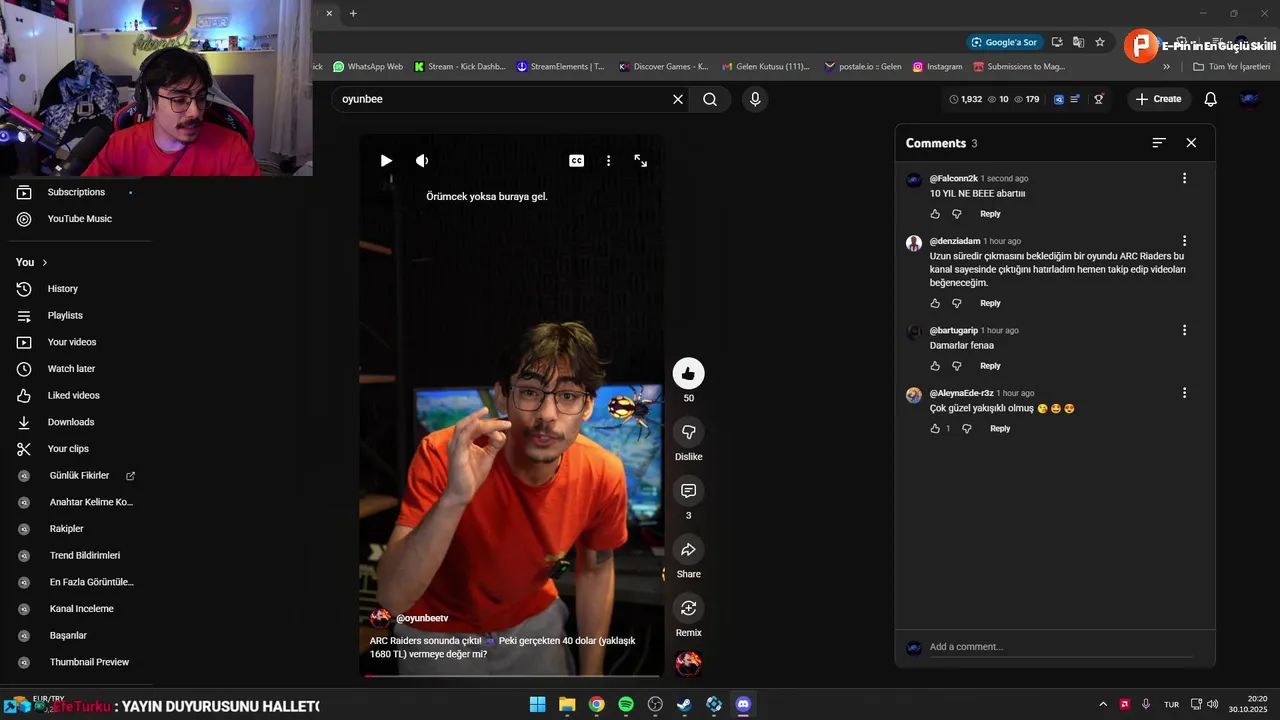Open the Create button
This screenshot has height=720, width=1280.
1159,99
